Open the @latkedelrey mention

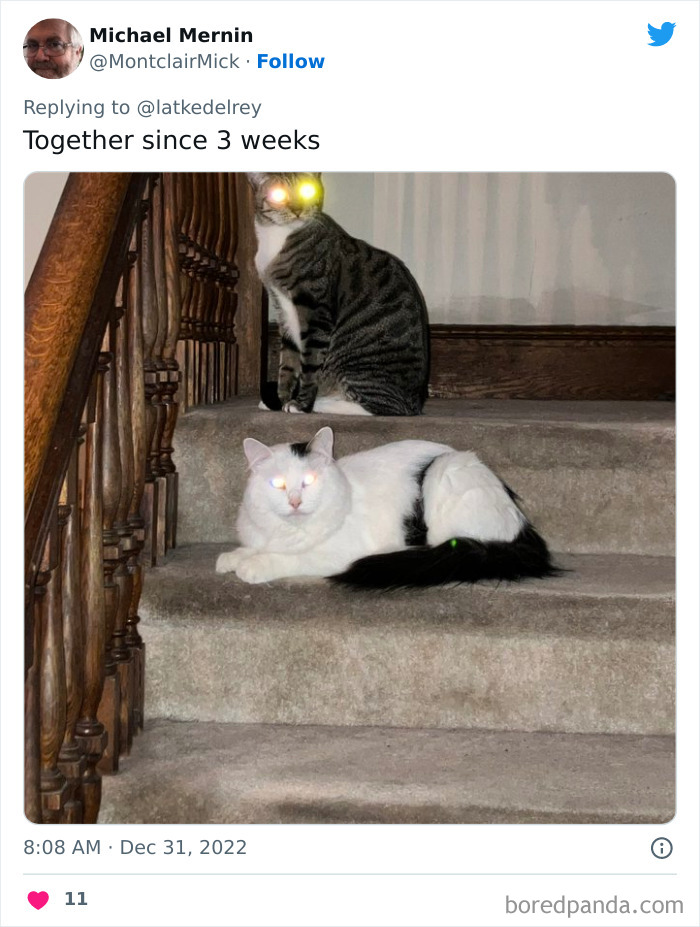(199, 107)
